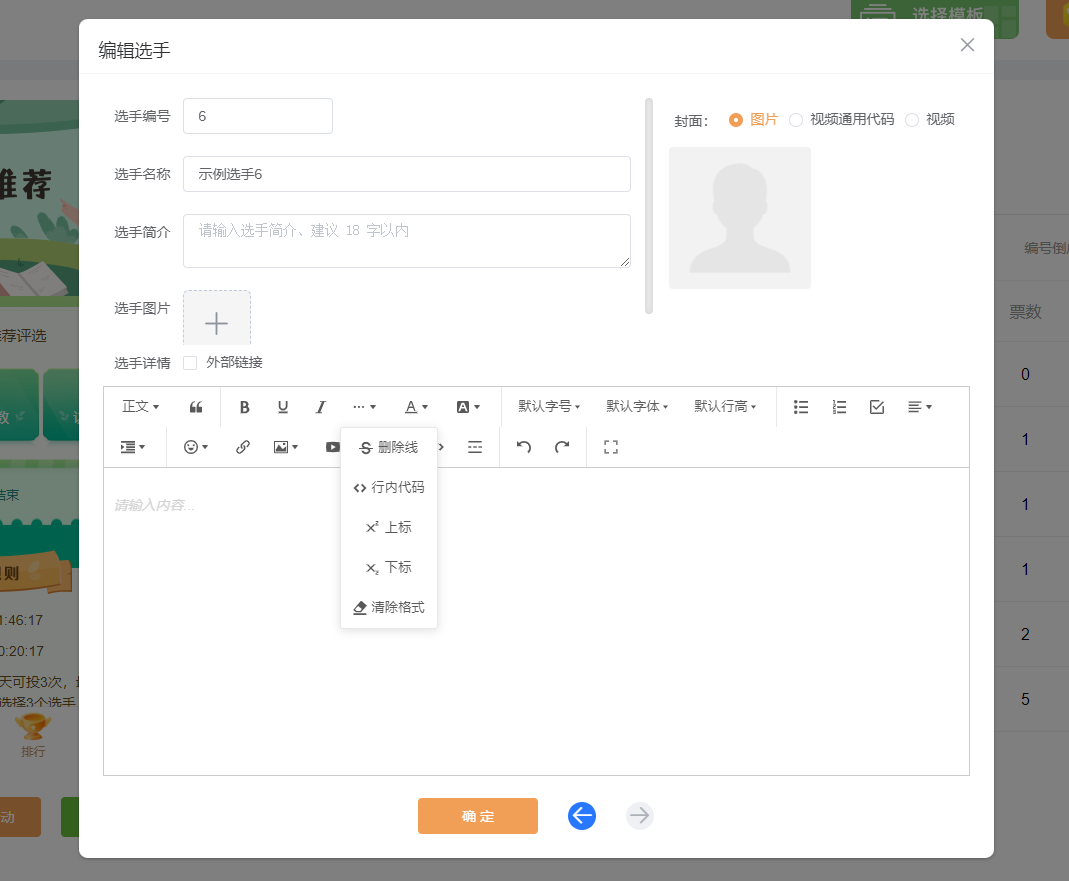Toggle bold formatting in the editor
1069x881 pixels.
point(245,407)
